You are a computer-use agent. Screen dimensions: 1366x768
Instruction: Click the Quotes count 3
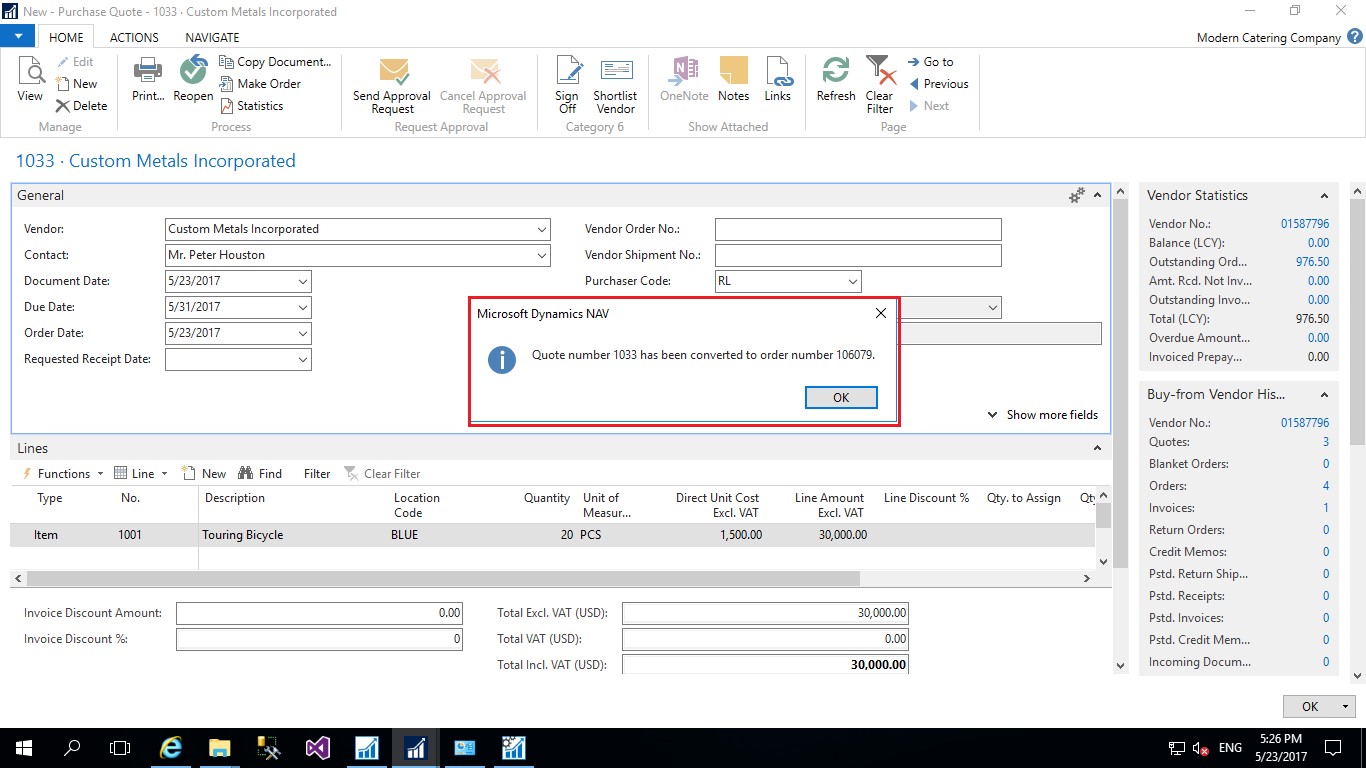pos(1326,442)
